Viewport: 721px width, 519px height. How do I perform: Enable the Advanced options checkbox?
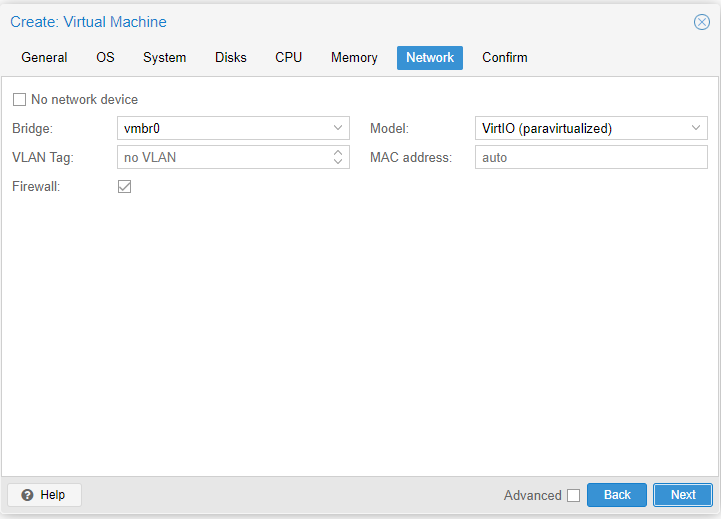(573, 495)
